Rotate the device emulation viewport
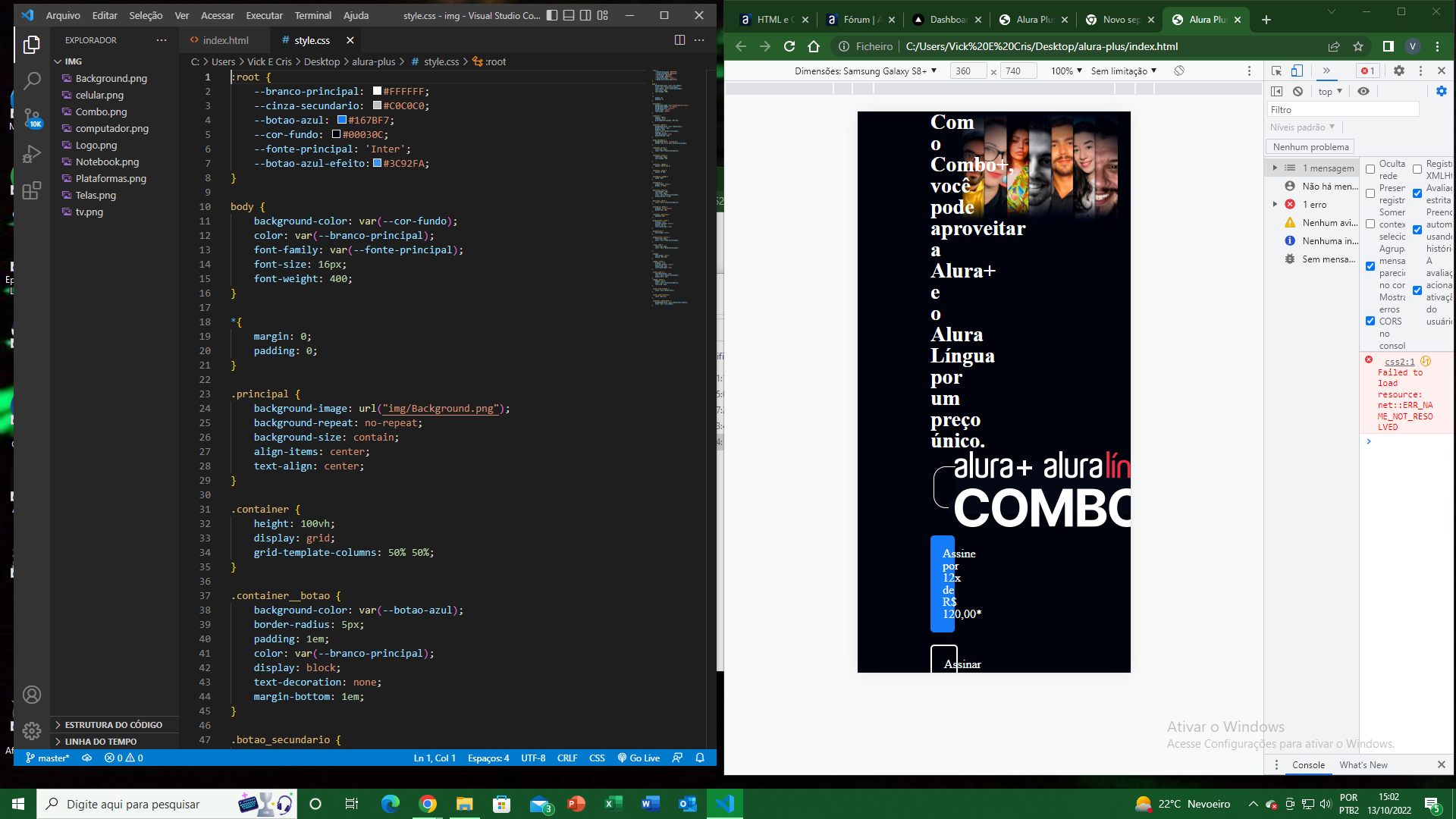This screenshot has height=819, width=1456. [1179, 71]
